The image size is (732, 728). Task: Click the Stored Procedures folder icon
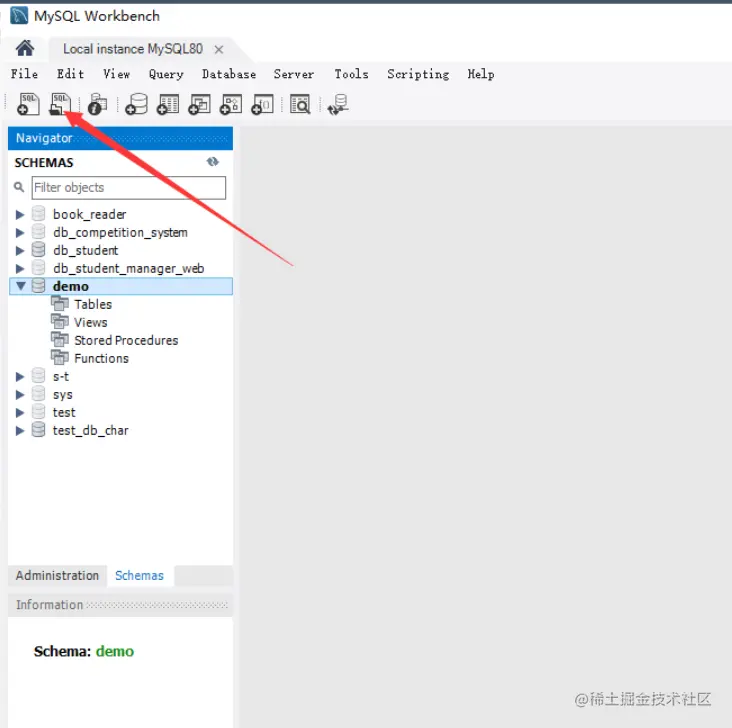tap(59, 340)
